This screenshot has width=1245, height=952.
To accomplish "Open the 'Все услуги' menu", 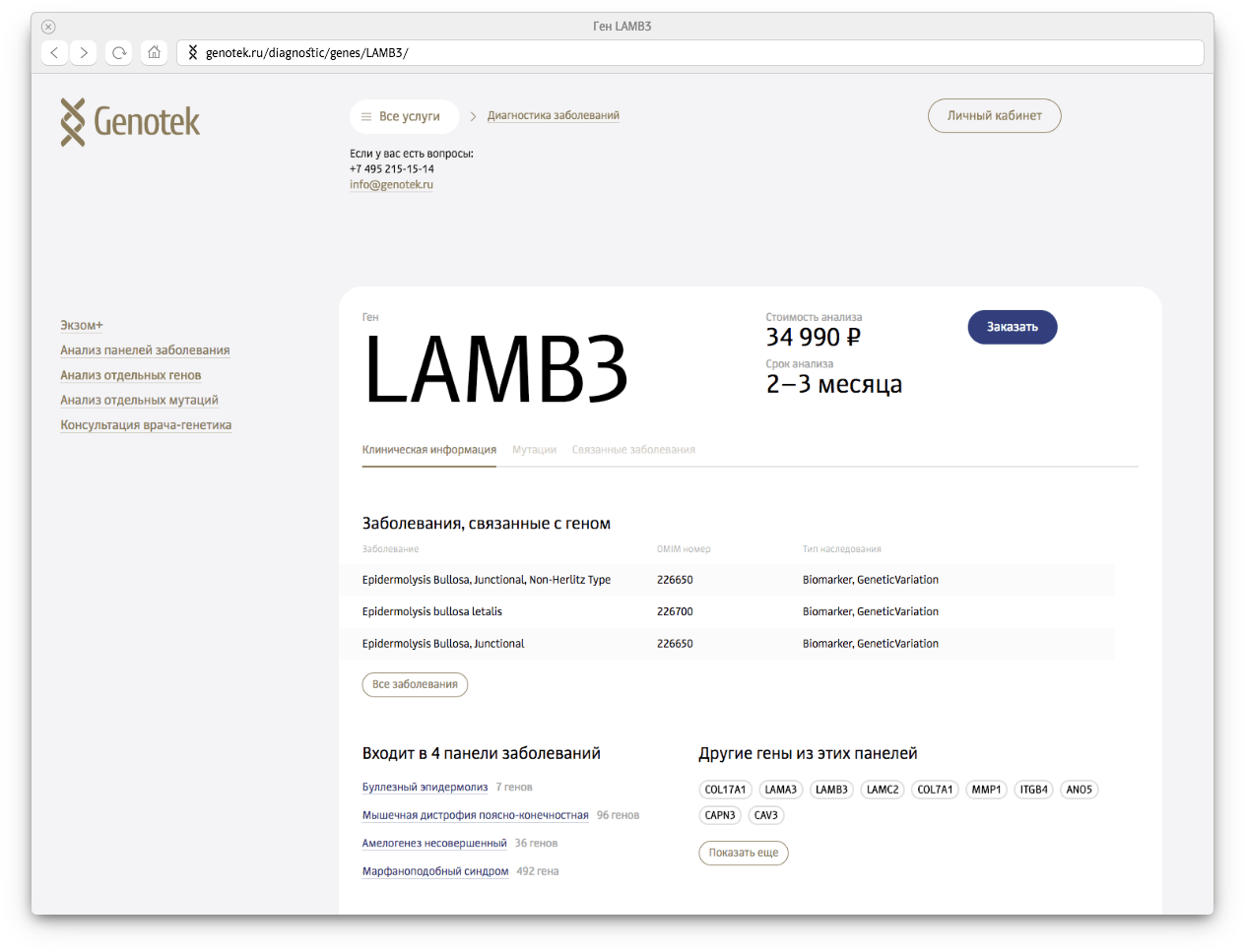I will (x=404, y=116).
